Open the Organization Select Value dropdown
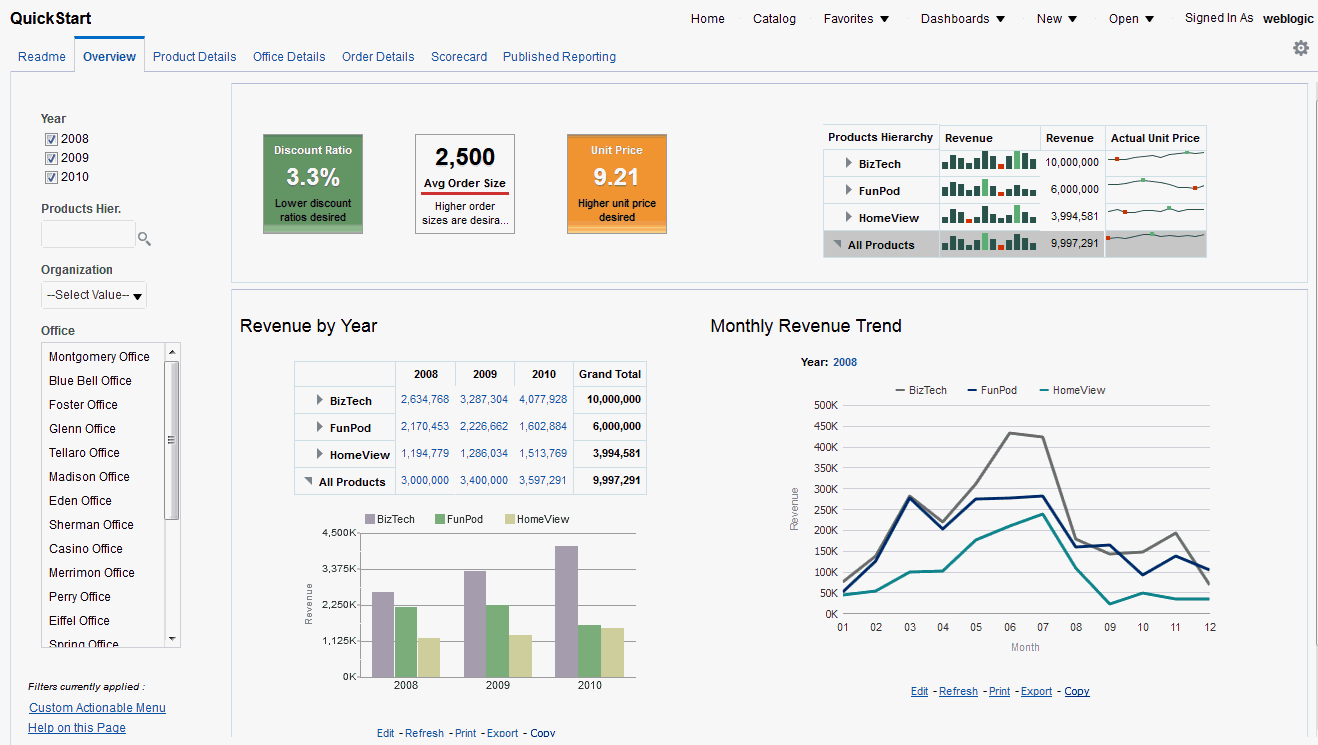The image size is (1318, 745). 93,295
